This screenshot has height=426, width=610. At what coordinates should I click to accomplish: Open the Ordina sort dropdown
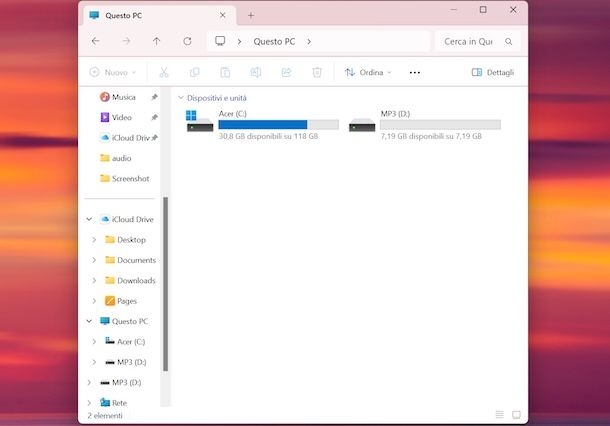click(368, 72)
